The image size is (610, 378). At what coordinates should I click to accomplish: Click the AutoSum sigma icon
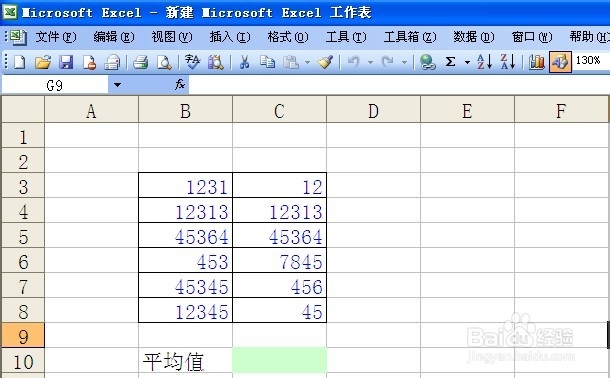pos(450,62)
